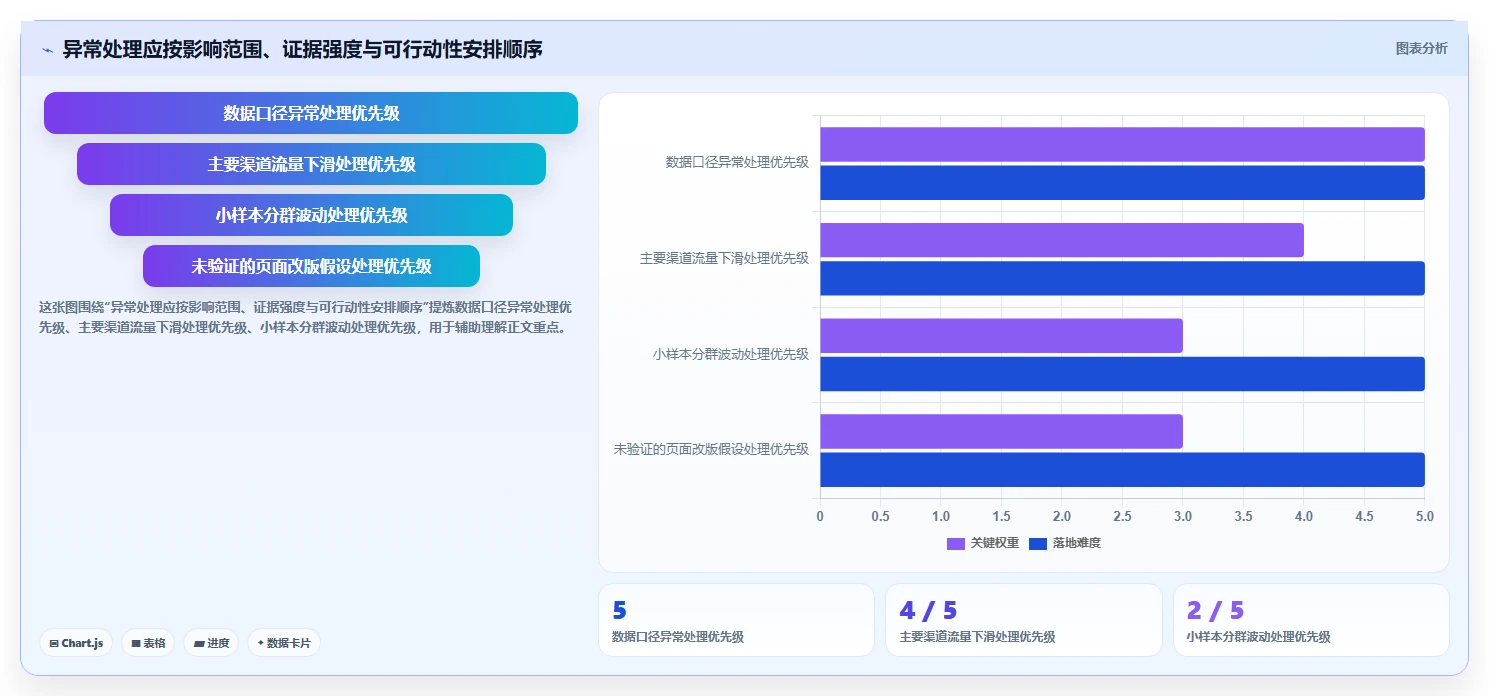This screenshot has height=696, width=1489.
Task: Click the x-axis tick value 1.0
Action: tap(941, 516)
